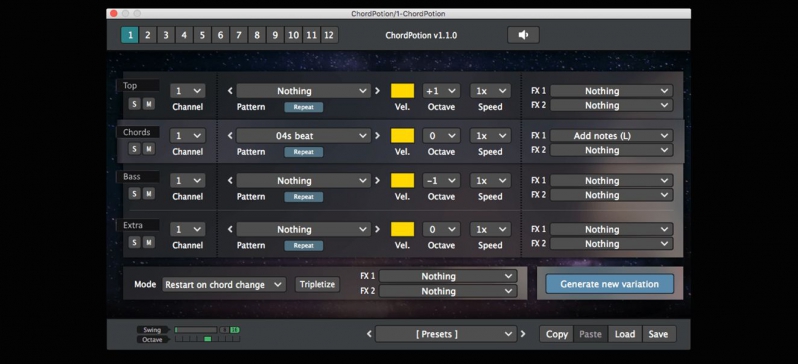
Task: Adjust the Octave segment indicator bar
Action: 207,339
